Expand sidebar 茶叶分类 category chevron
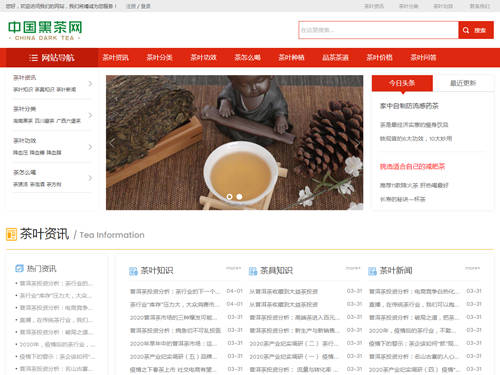 coord(90,115)
